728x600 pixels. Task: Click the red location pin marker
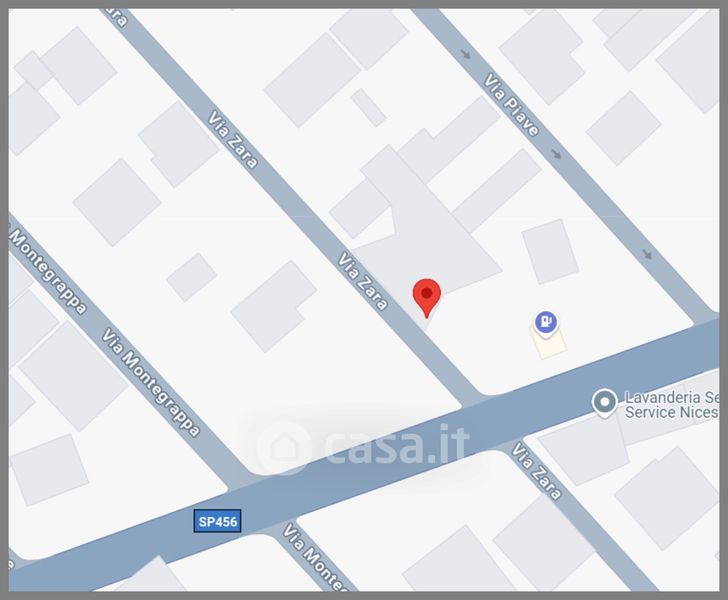click(x=427, y=298)
